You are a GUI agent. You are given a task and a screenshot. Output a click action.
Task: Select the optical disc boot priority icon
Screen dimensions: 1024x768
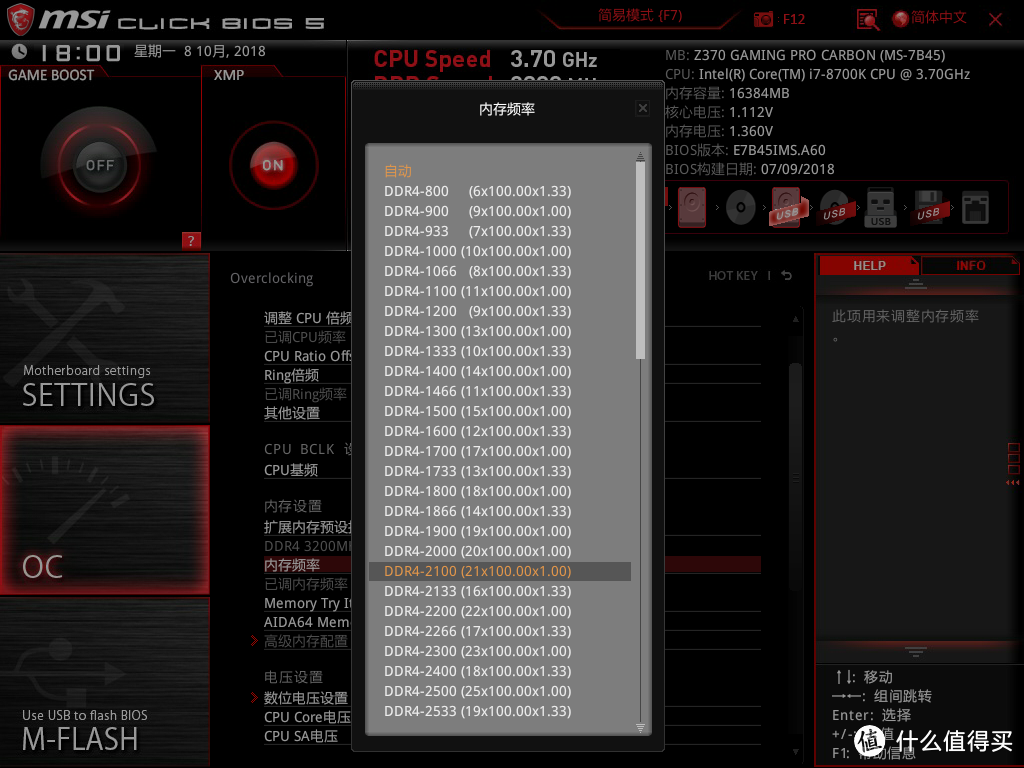tap(741, 208)
